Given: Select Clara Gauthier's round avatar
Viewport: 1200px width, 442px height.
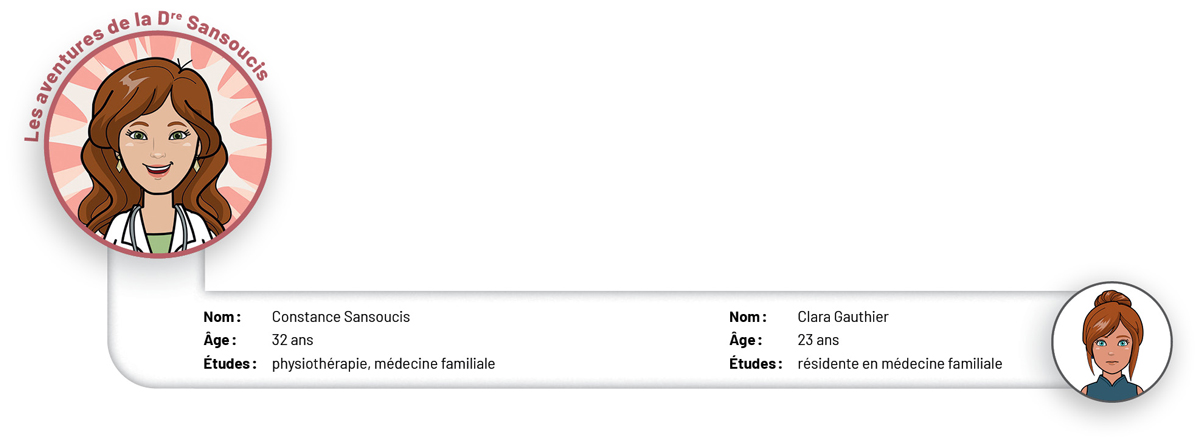Looking at the screenshot, I should (x=1111, y=342).
